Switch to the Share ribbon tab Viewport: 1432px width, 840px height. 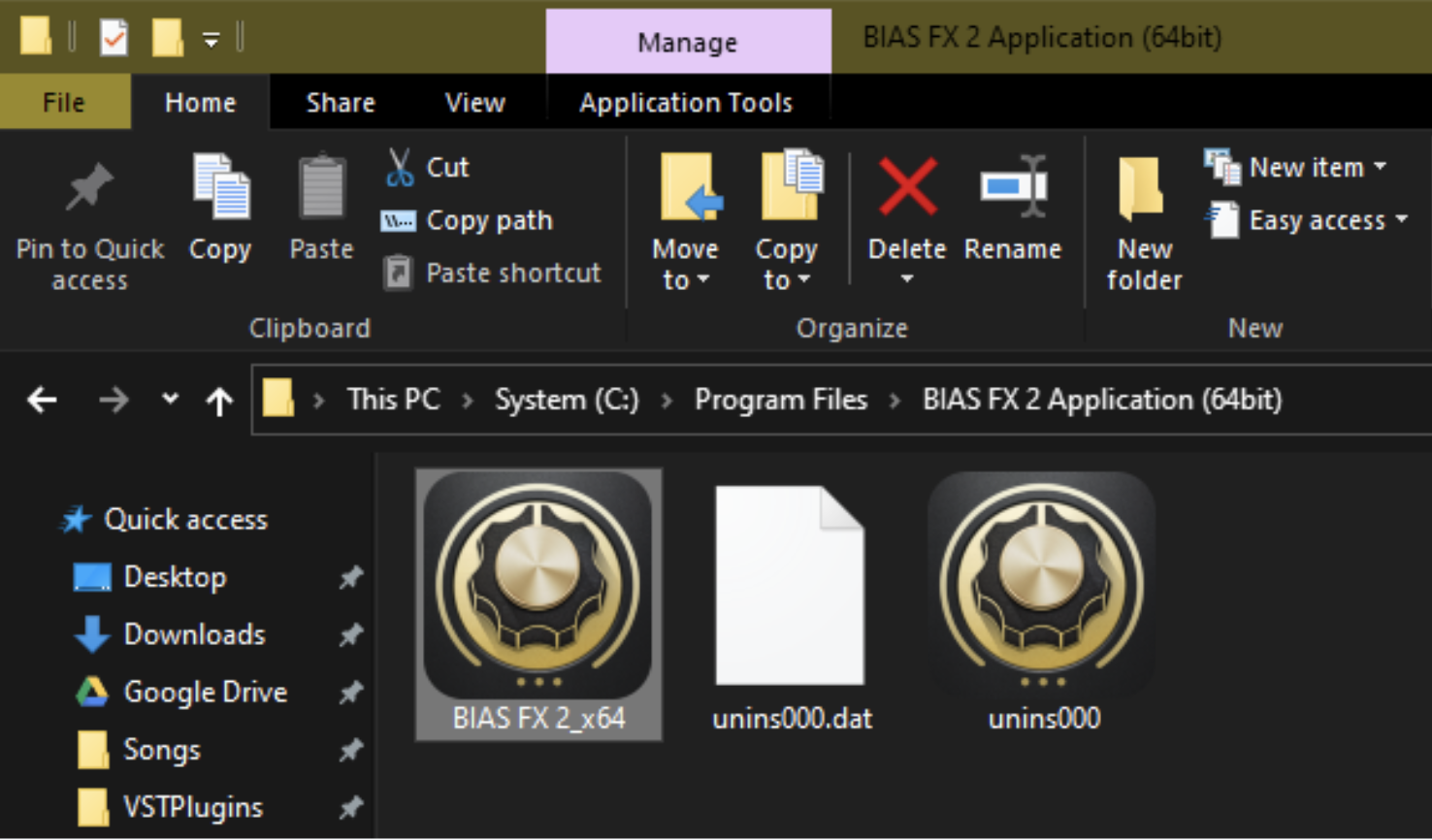pos(341,102)
